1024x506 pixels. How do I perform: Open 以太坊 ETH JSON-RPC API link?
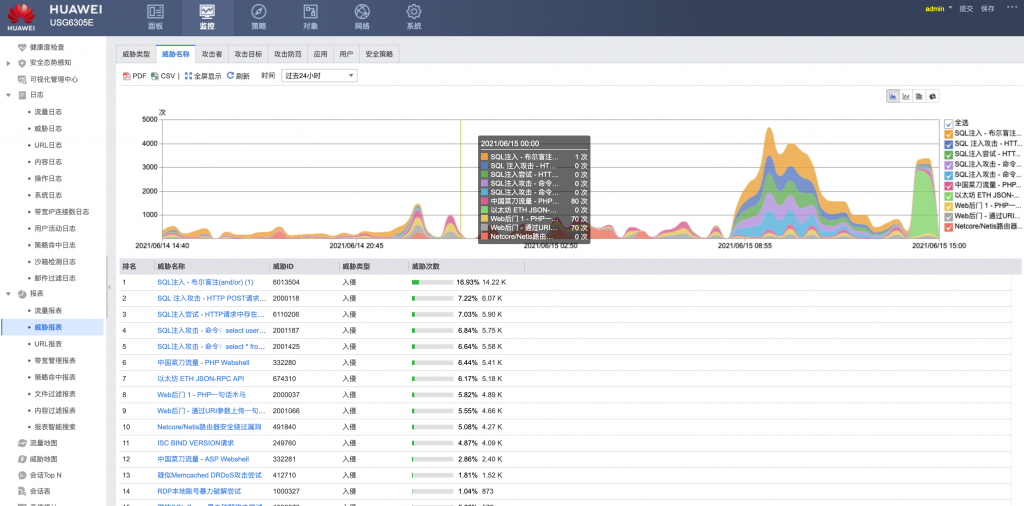tap(200, 378)
